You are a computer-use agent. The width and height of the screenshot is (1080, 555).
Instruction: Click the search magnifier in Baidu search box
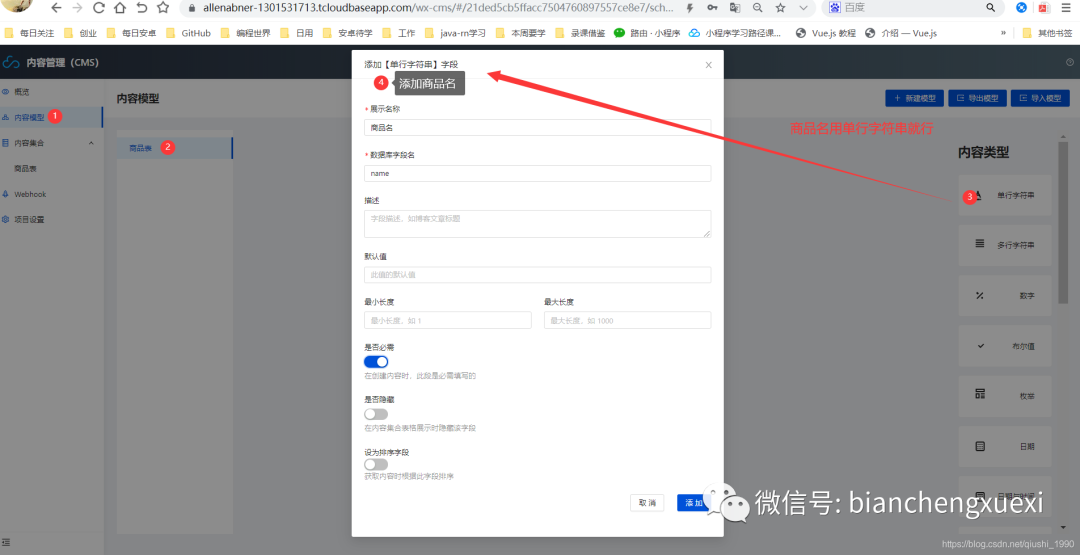991,8
